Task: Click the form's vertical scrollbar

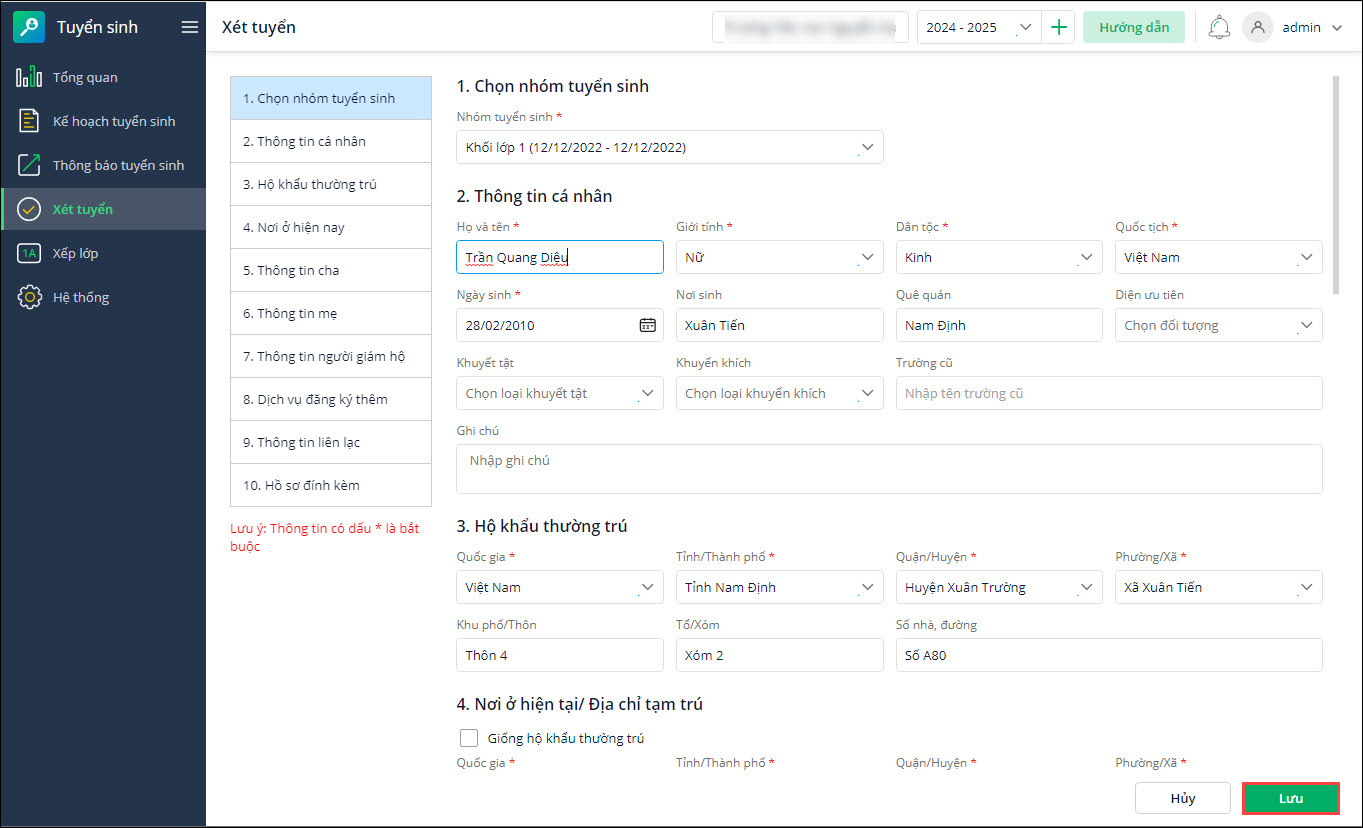Action: (1336, 185)
